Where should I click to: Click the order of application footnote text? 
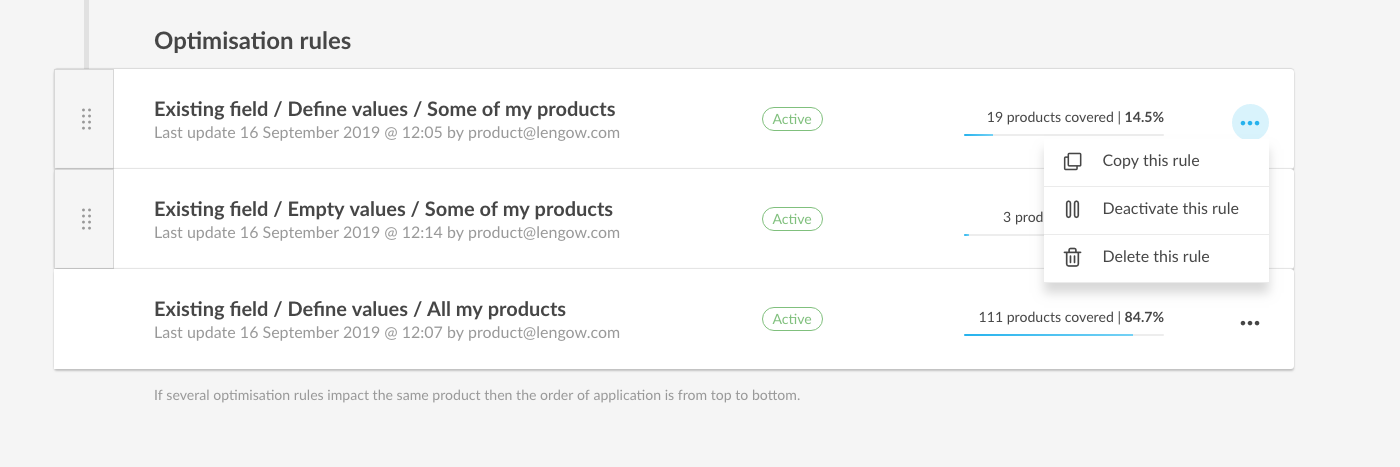tap(477, 395)
